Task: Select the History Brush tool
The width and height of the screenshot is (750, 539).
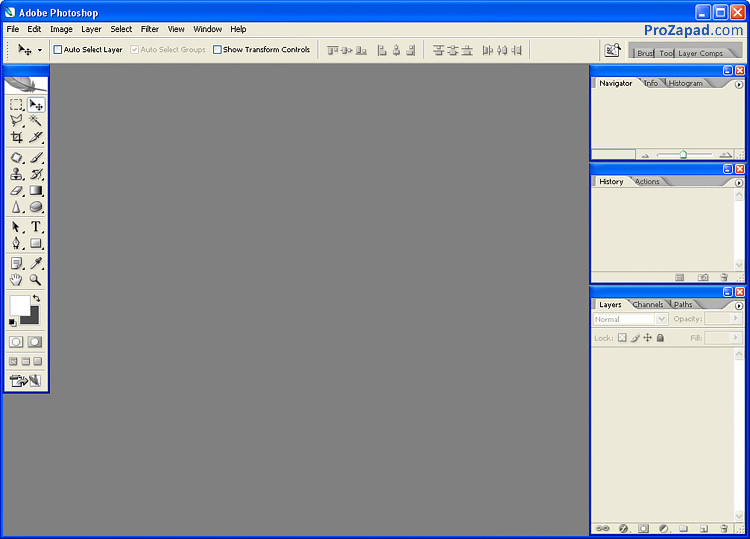Action: pos(36,174)
